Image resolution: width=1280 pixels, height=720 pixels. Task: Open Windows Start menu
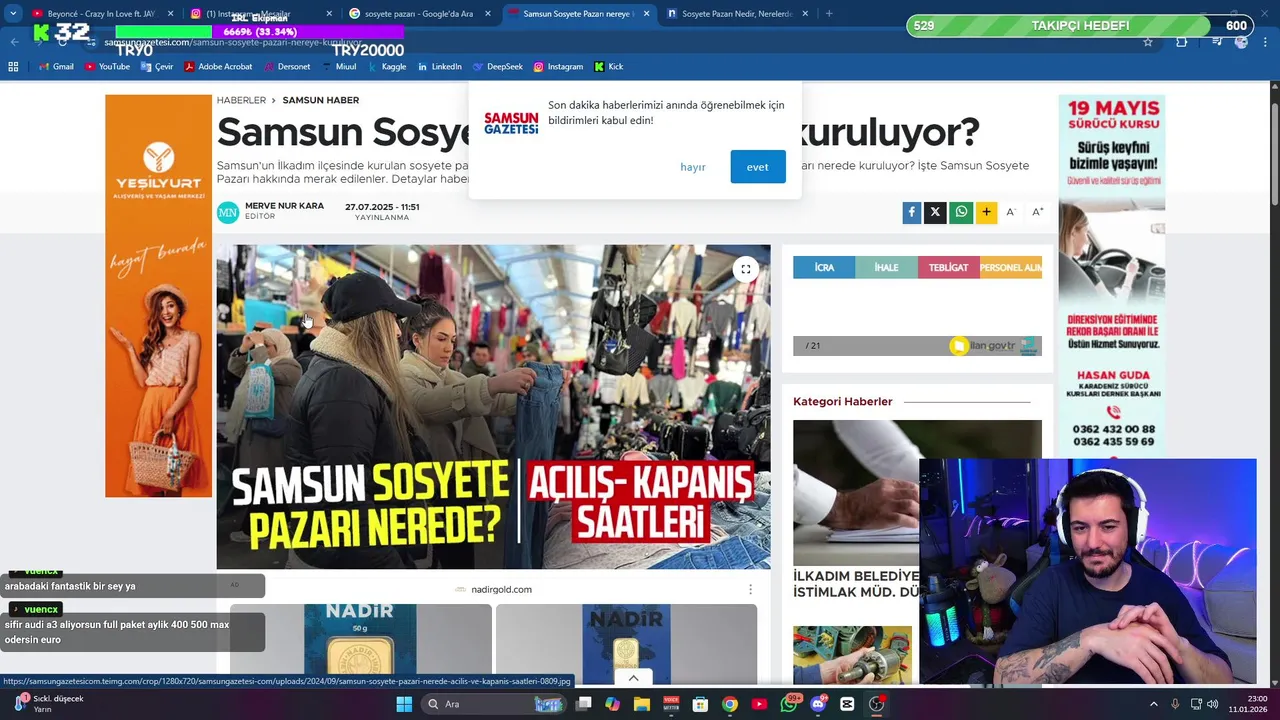coord(404,704)
